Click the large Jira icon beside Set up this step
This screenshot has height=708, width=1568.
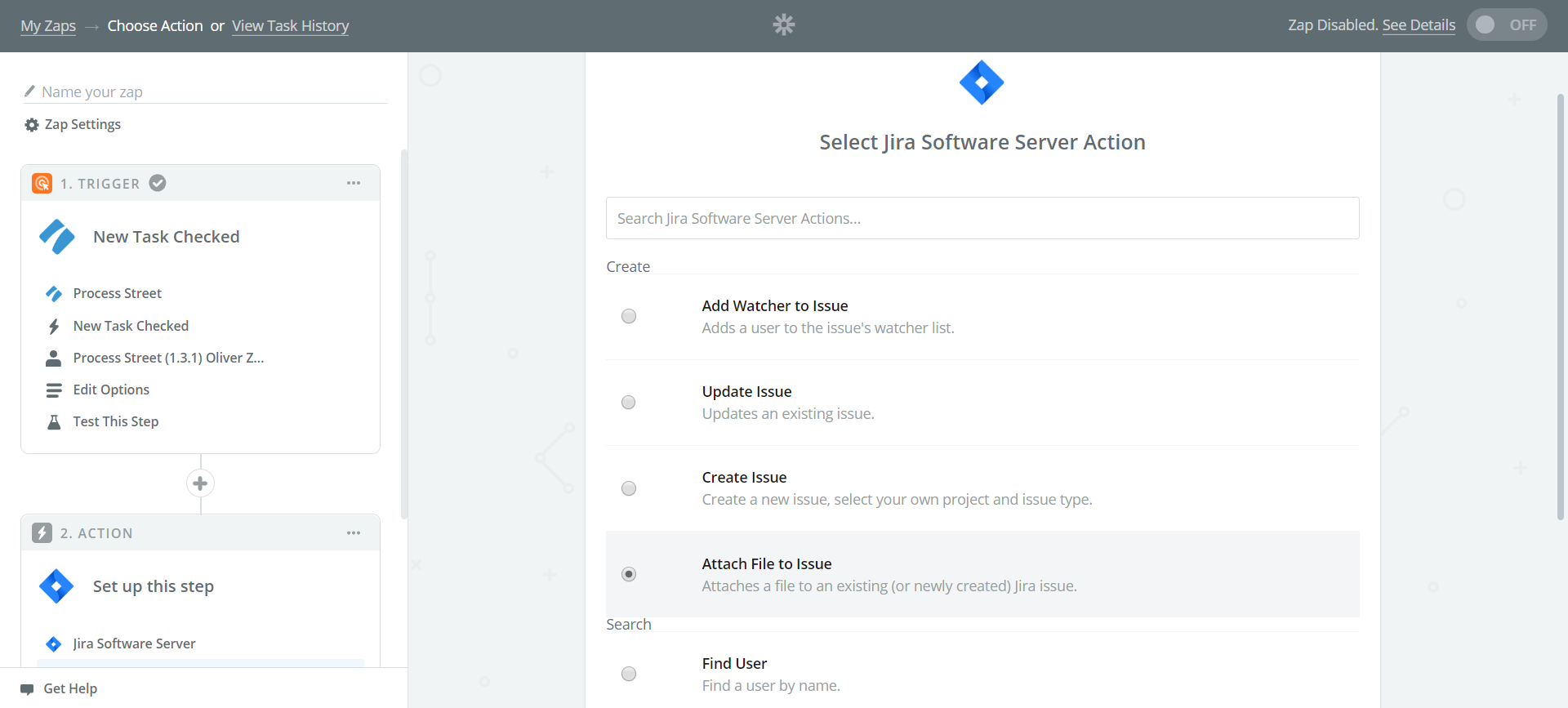56,586
